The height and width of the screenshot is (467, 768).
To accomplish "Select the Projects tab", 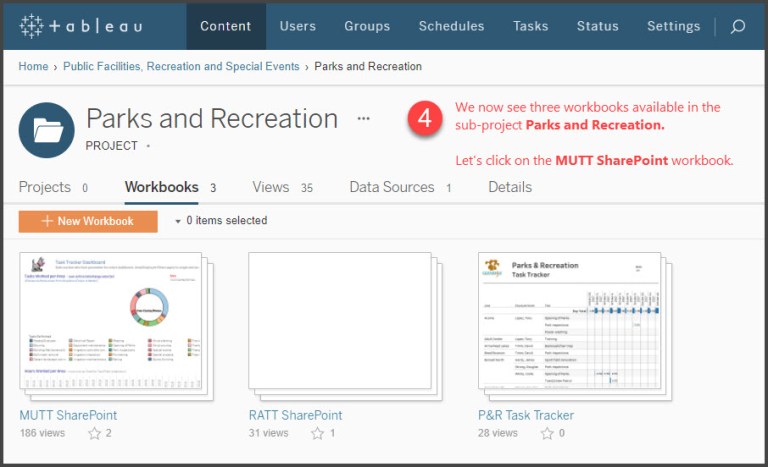I will [45, 187].
